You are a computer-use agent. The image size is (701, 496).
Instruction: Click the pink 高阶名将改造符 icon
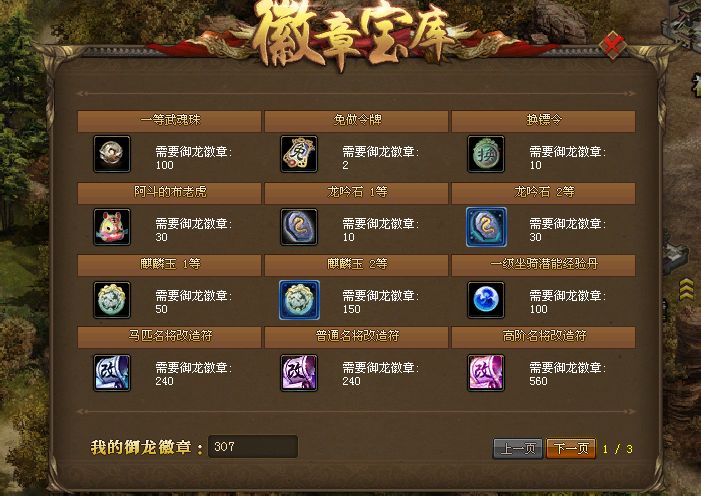pos(486,373)
